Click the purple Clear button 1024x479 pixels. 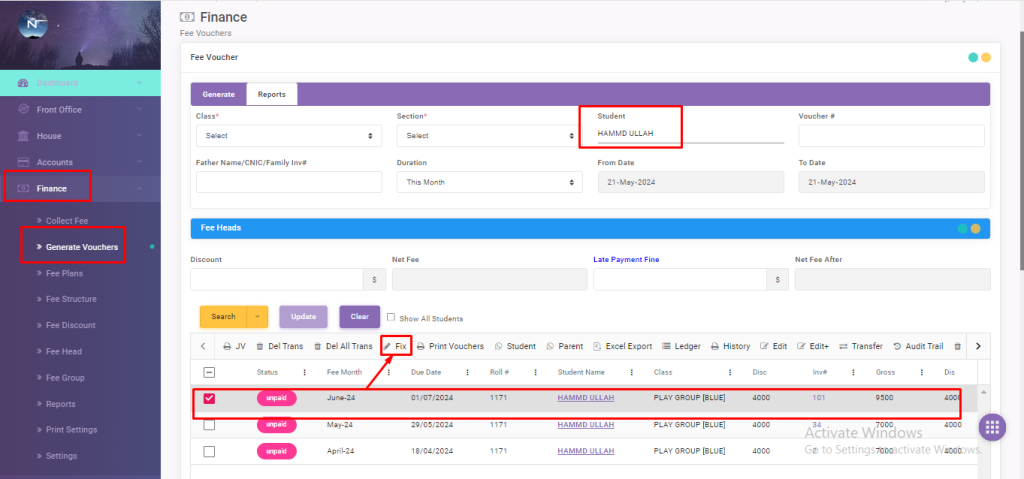[359, 317]
